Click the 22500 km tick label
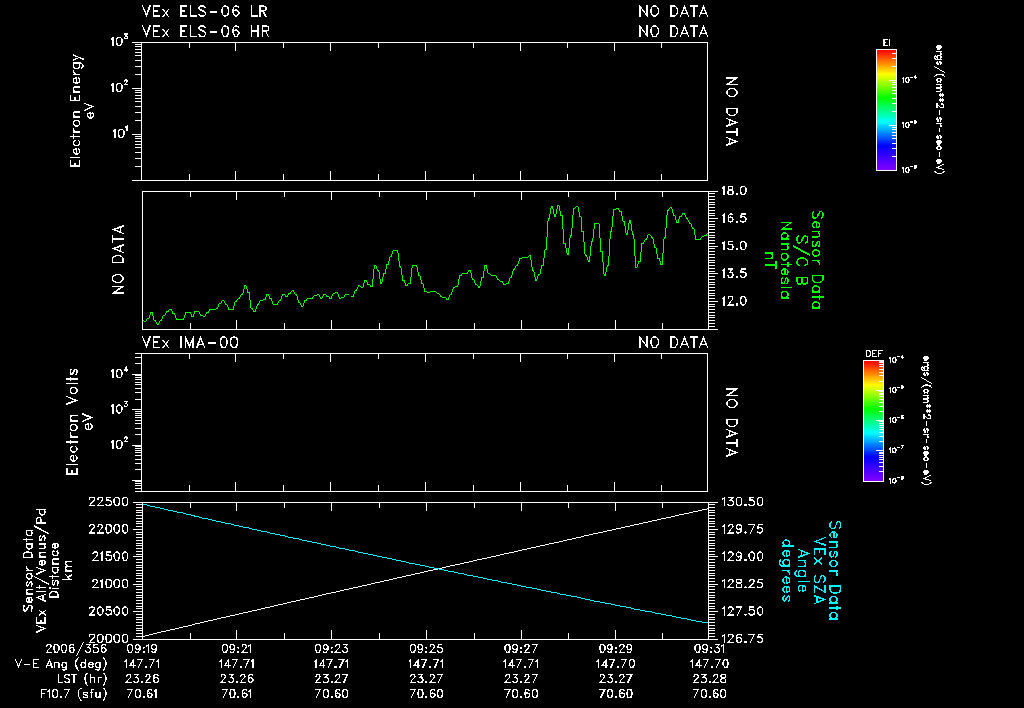 (x=108, y=502)
